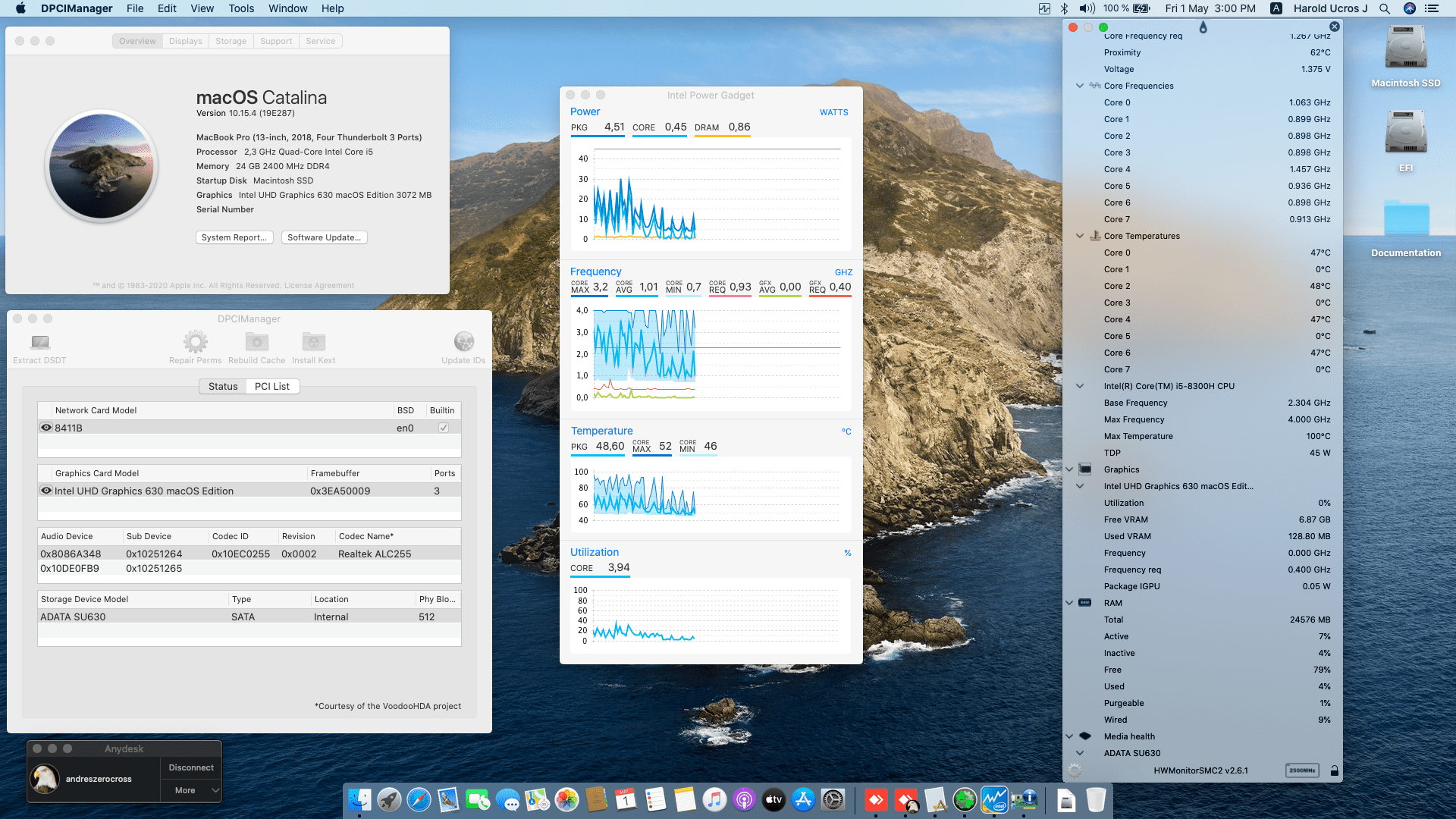1456x819 pixels.
Task: Open the Documentation folder on desktop
Action: point(1406,218)
